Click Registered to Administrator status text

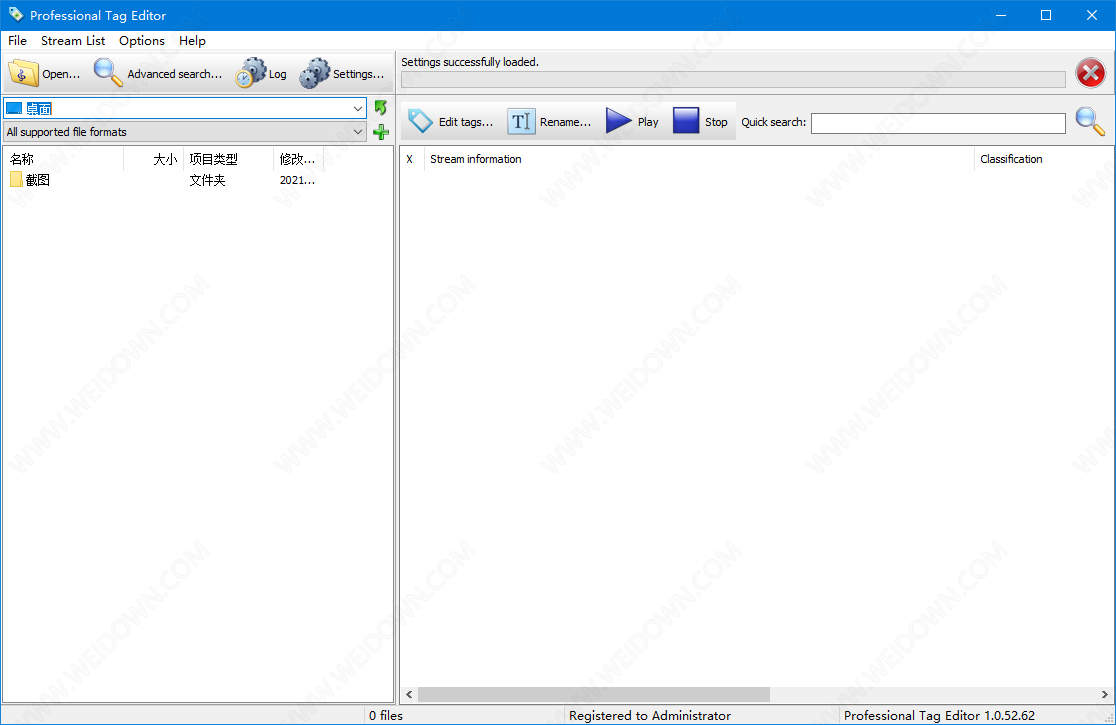650,715
